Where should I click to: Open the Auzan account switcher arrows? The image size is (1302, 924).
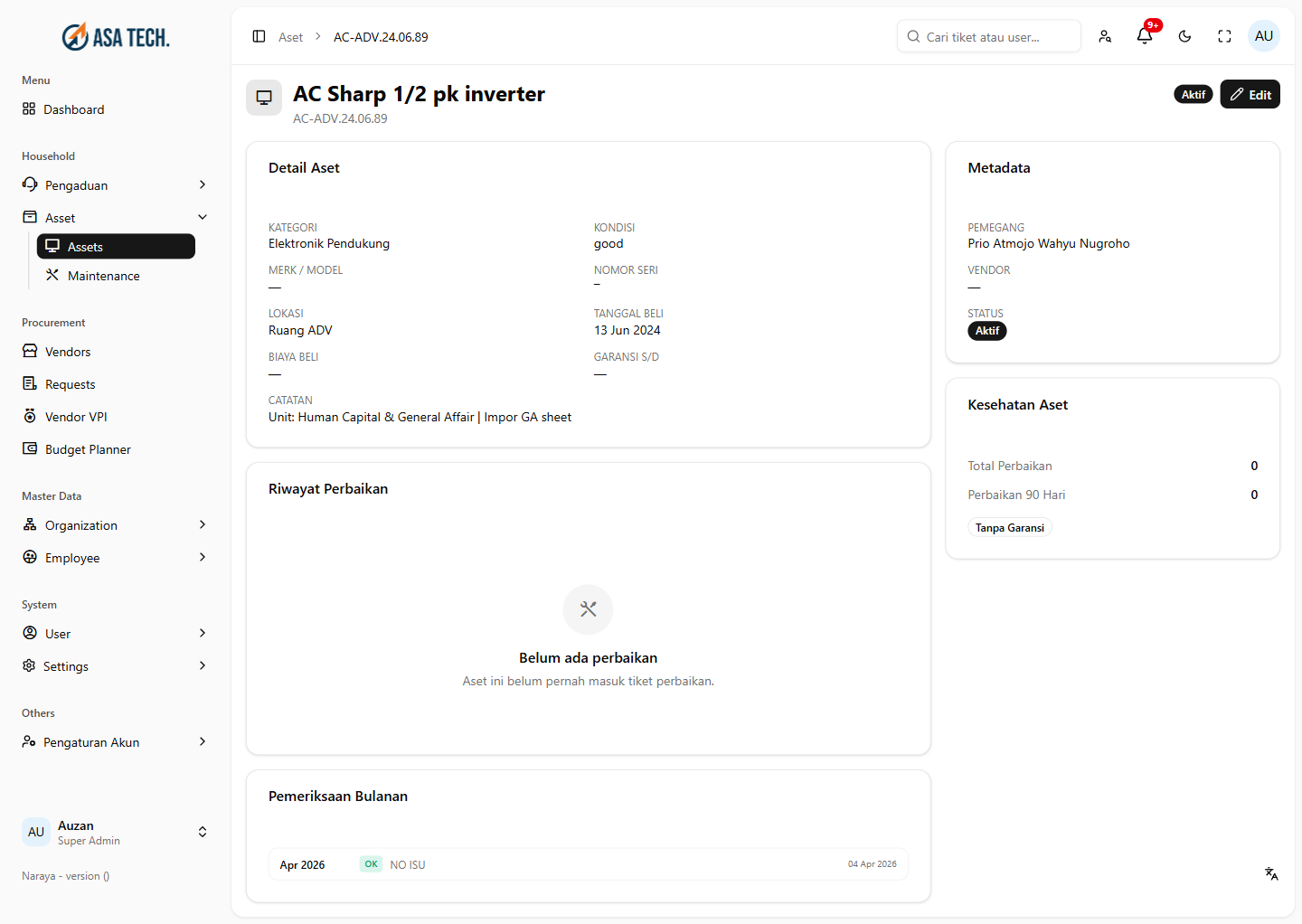[x=203, y=832]
